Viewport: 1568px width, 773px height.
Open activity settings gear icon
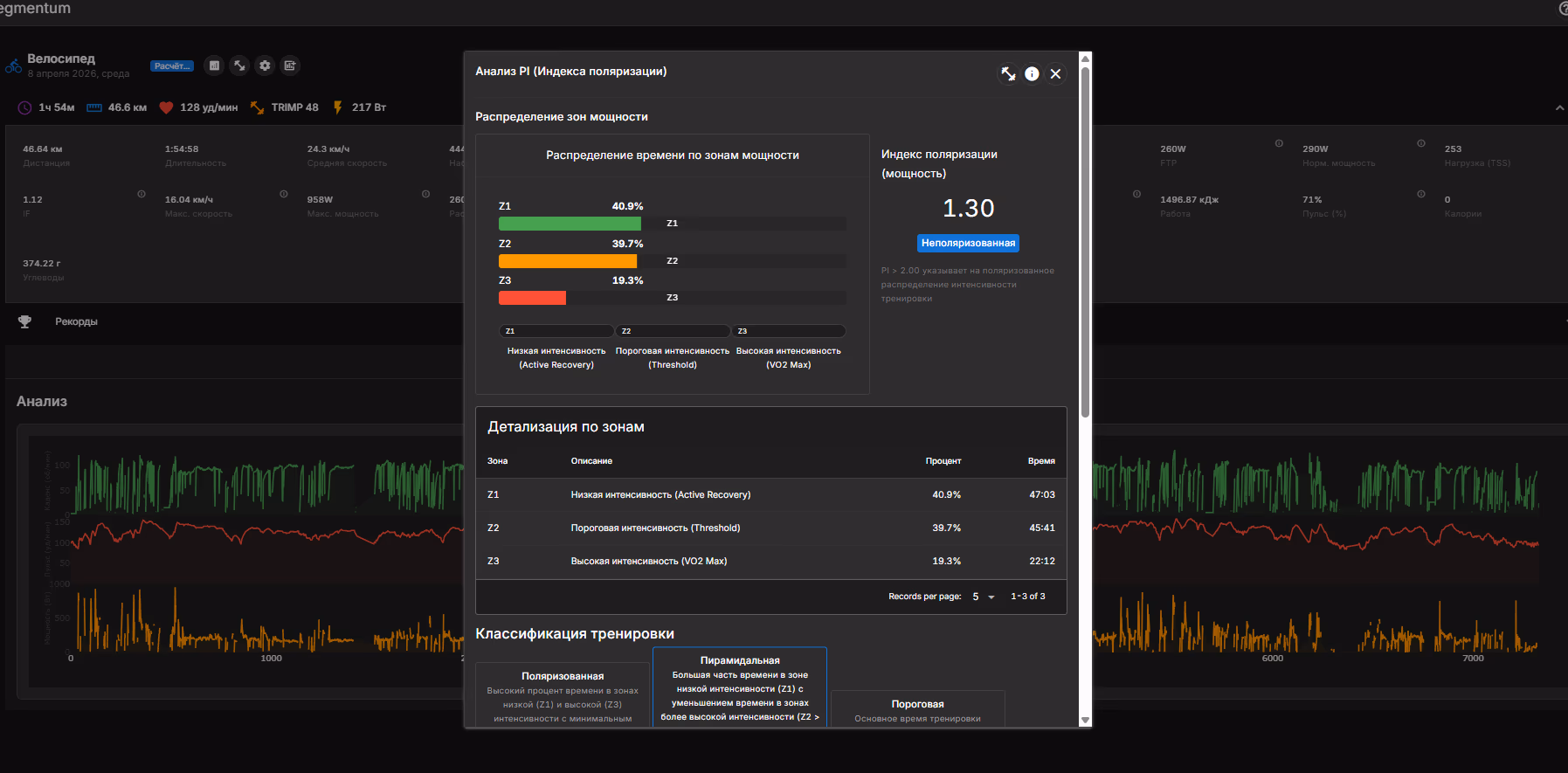[x=265, y=66]
